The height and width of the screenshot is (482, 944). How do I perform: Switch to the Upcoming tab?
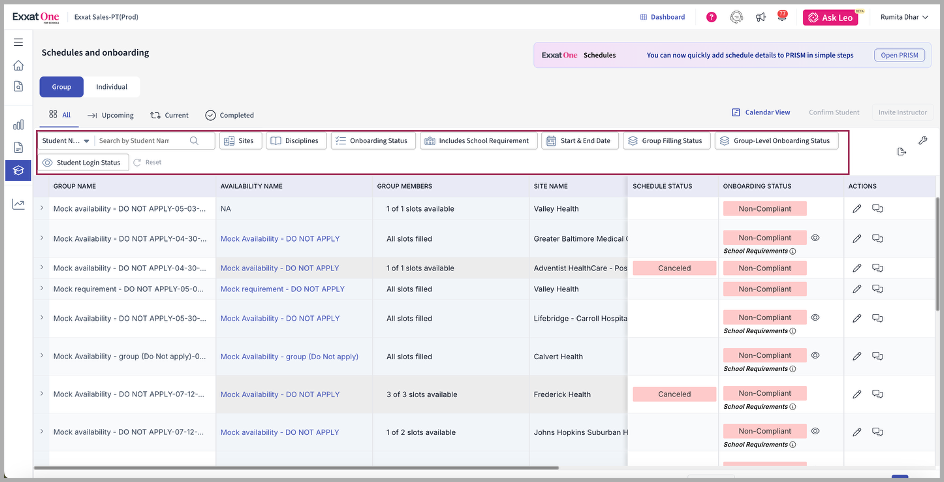pos(110,115)
